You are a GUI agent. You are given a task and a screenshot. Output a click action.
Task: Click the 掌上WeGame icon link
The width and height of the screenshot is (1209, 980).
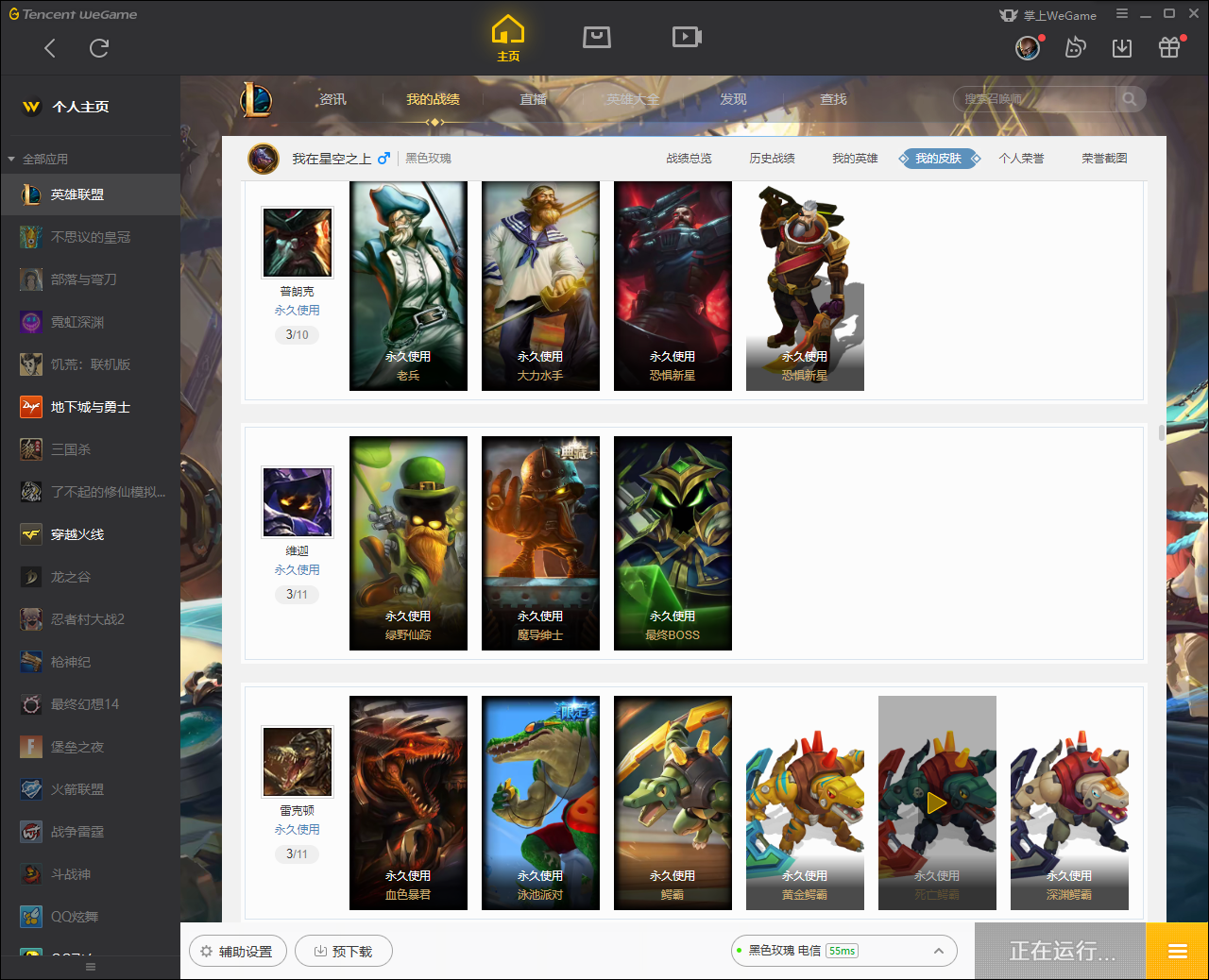1047,15
